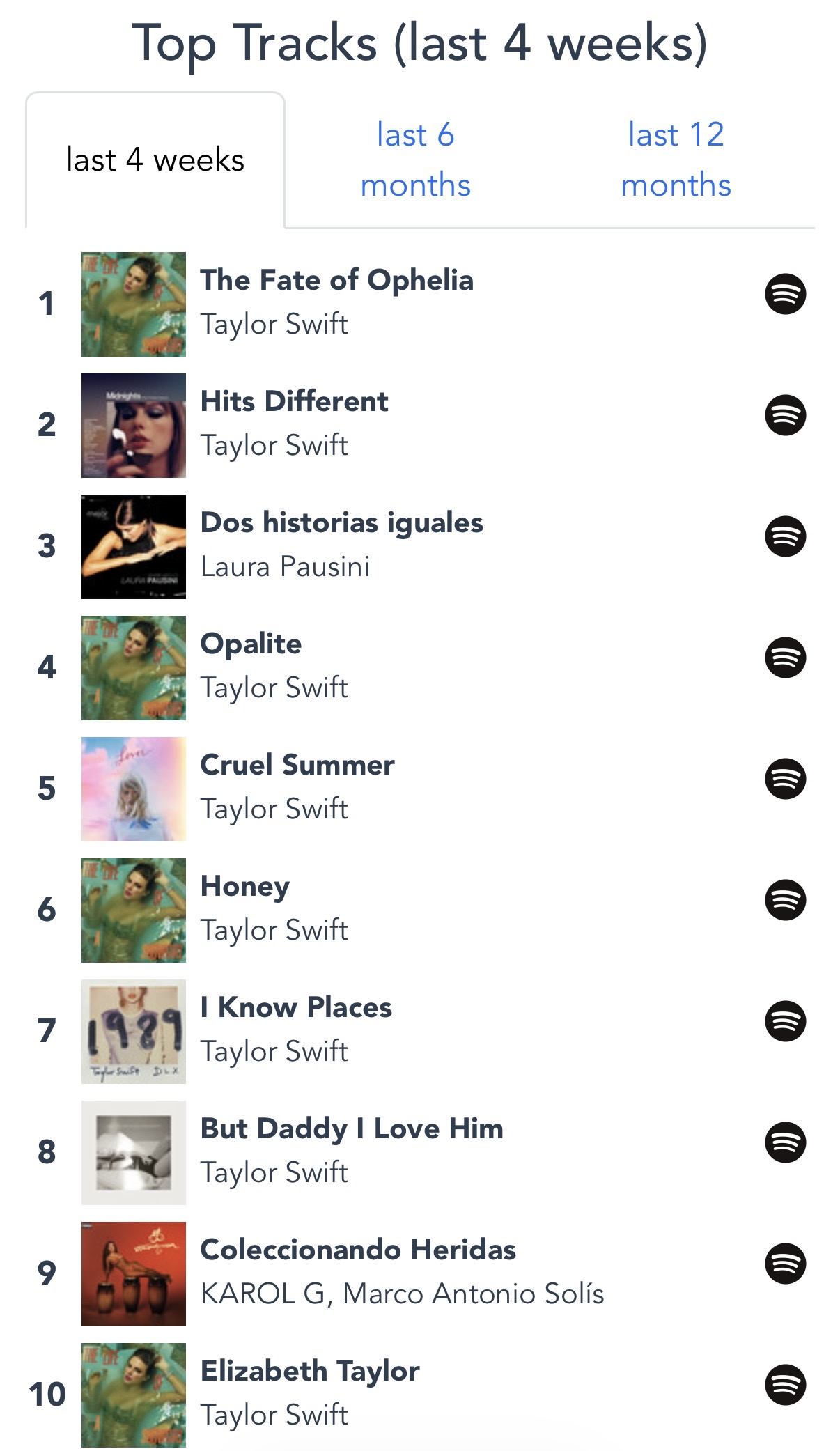Click Spotify icon for Honey
The width and height of the screenshot is (840, 1451).
click(785, 900)
